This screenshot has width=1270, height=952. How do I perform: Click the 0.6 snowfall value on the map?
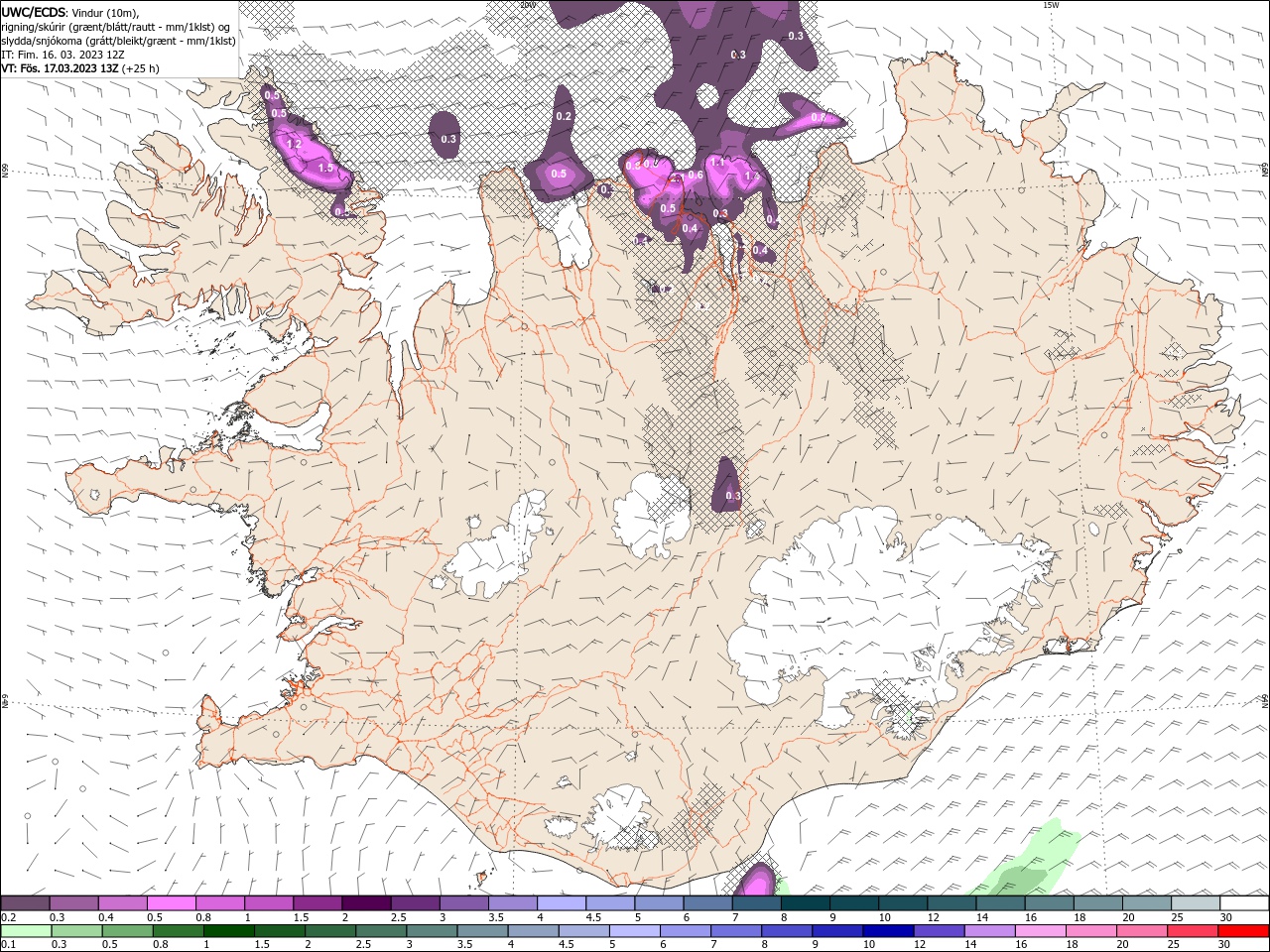(x=696, y=176)
